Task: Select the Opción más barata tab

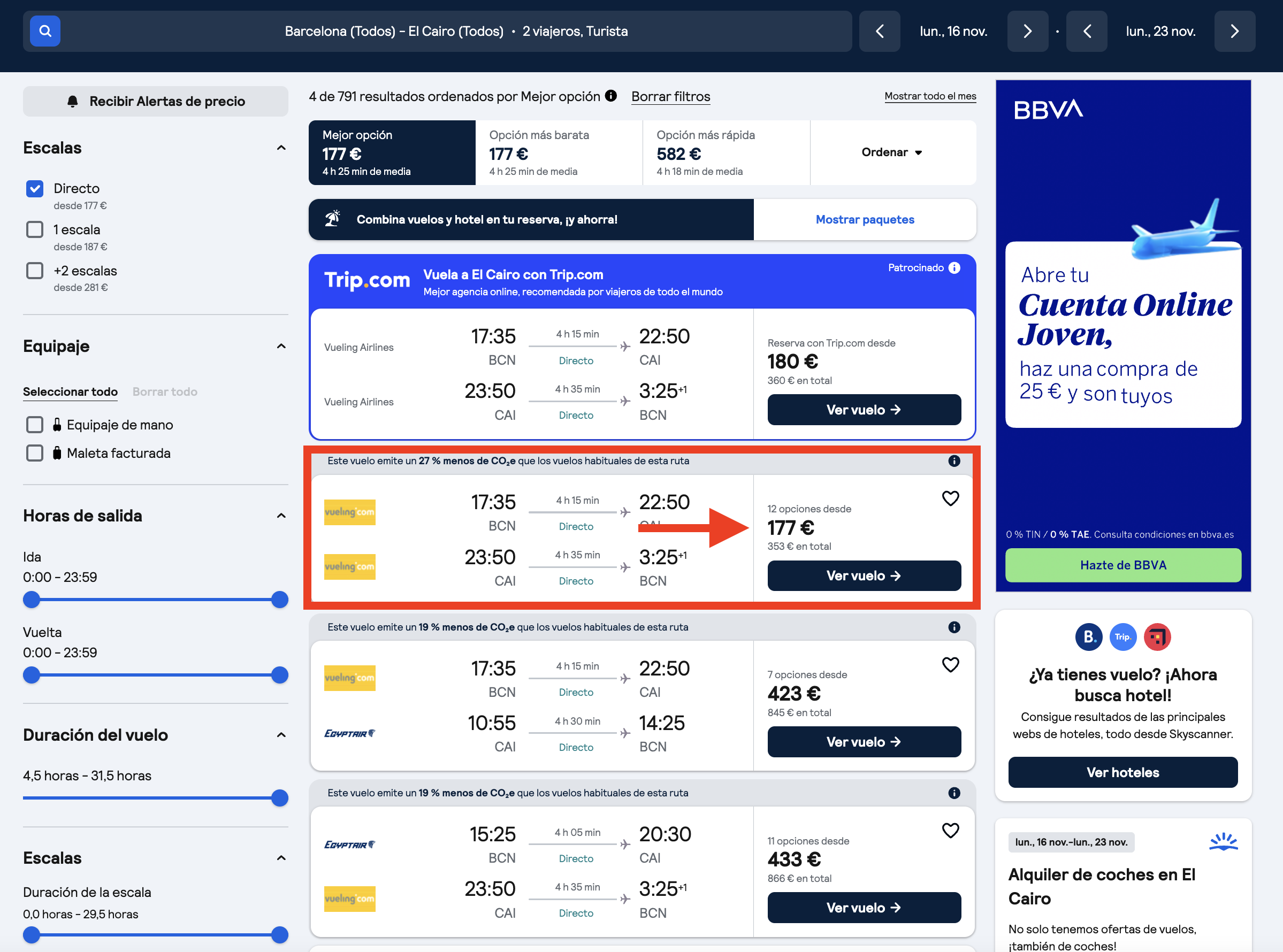Action: click(x=559, y=153)
